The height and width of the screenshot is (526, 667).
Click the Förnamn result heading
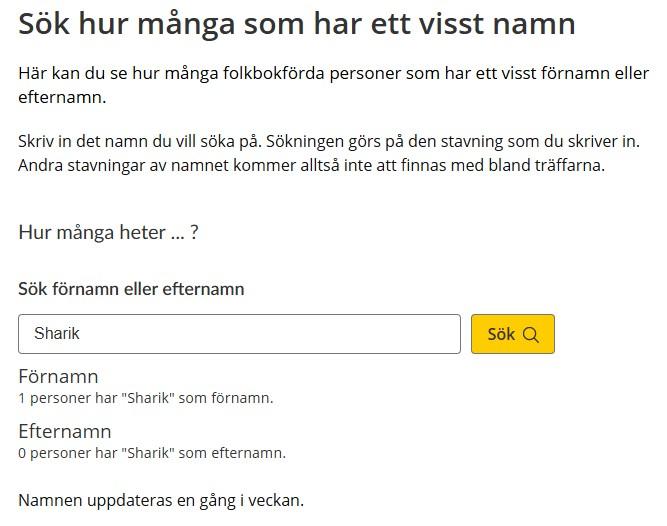pyautogui.click(x=58, y=376)
